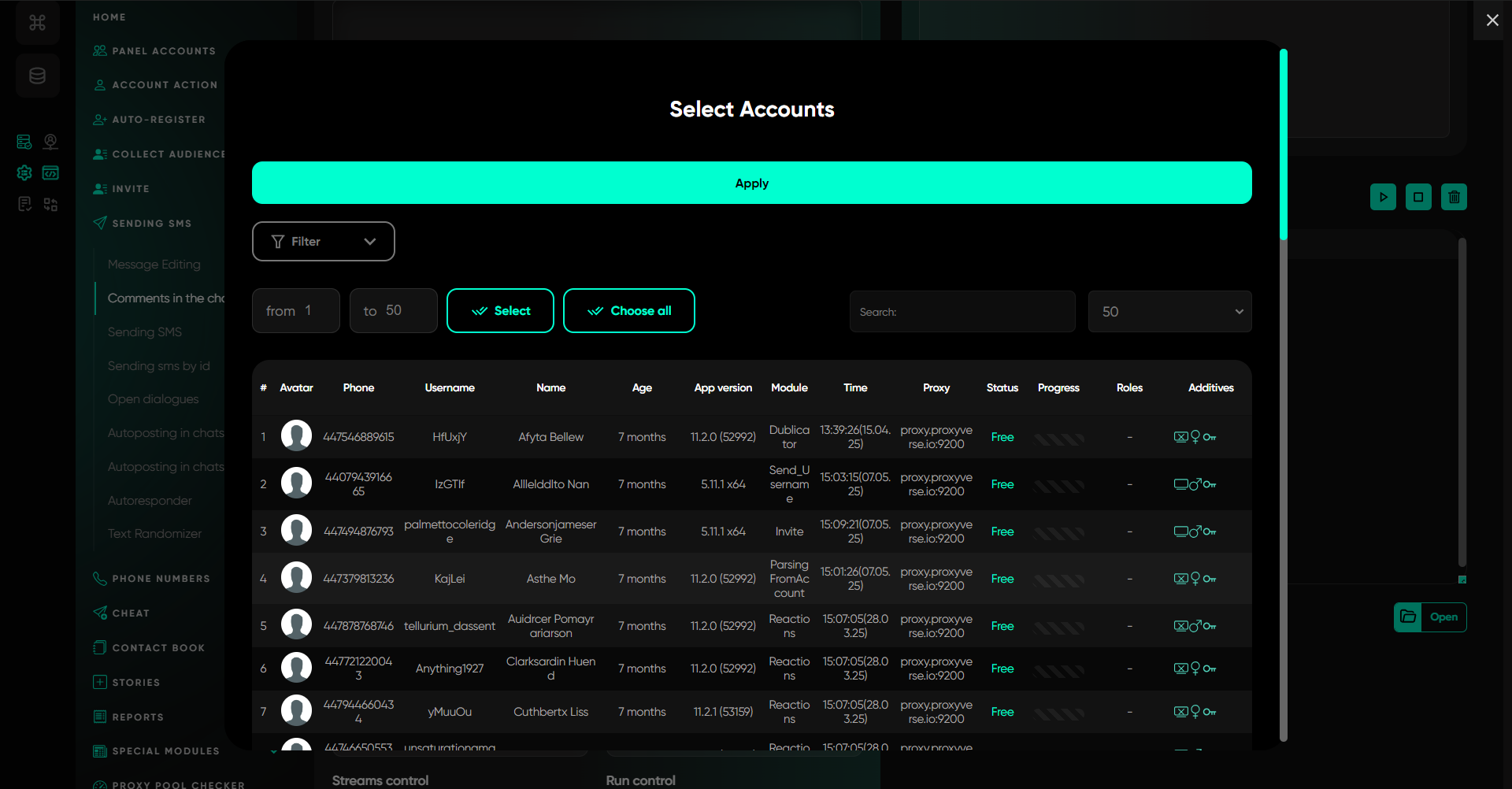Focus the Search input field
The width and height of the screenshot is (1512, 789).
pyautogui.click(x=962, y=312)
